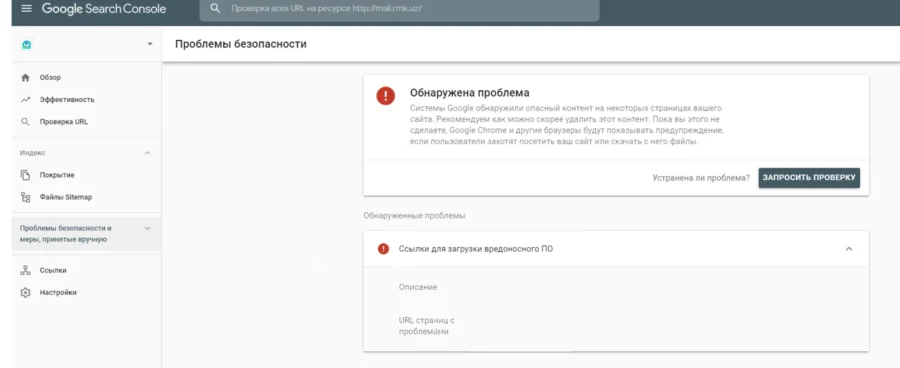Click red warning icon beside malware links
The width and height of the screenshot is (900, 368).
[x=383, y=249]
